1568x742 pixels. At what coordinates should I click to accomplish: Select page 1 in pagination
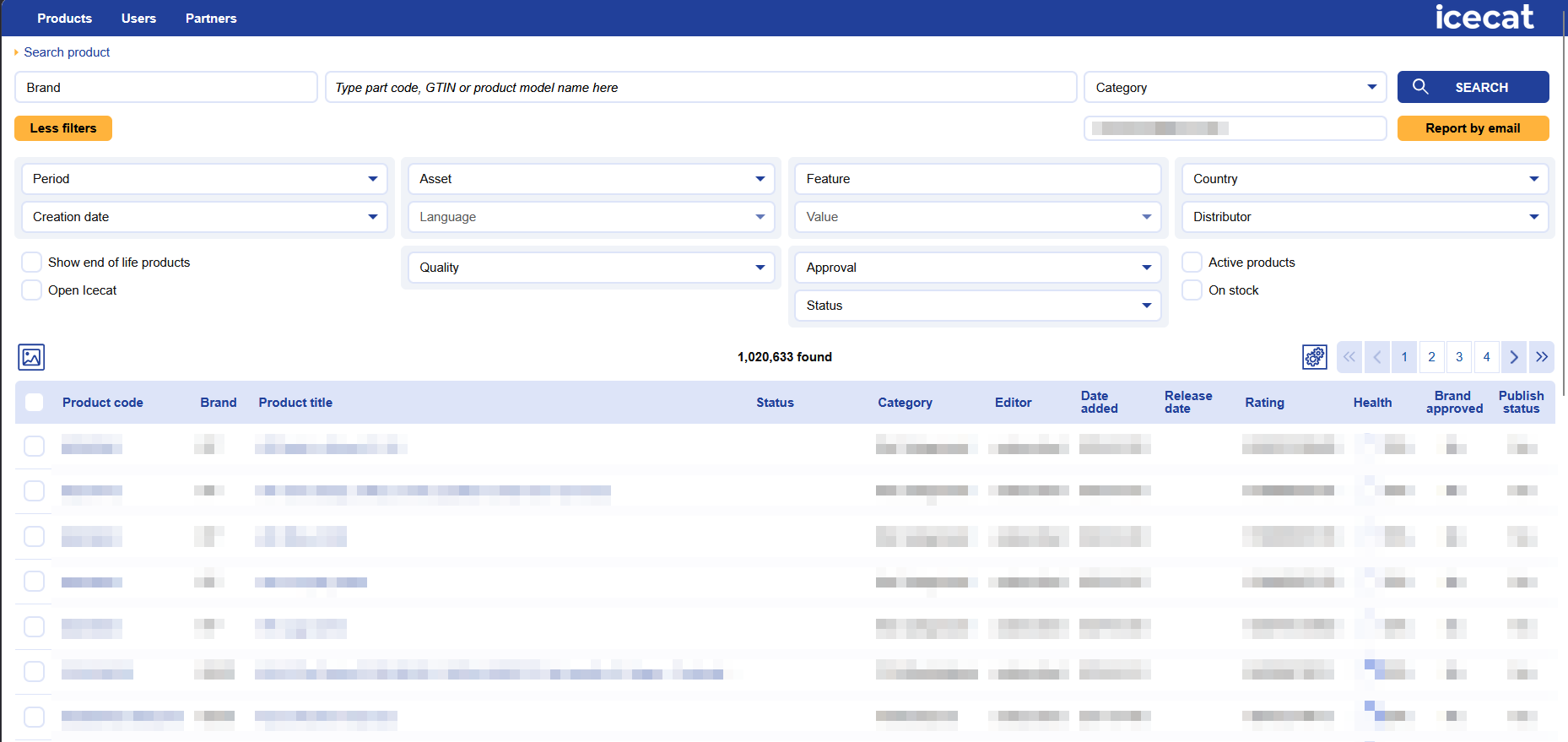click(x=1404, y=357)
